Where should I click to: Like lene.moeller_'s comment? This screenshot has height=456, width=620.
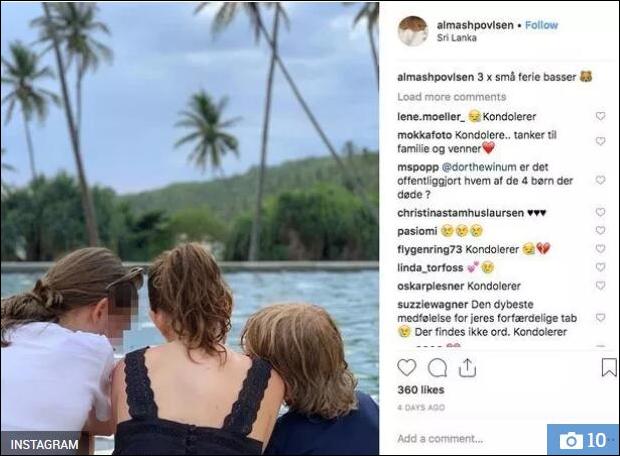600,117
